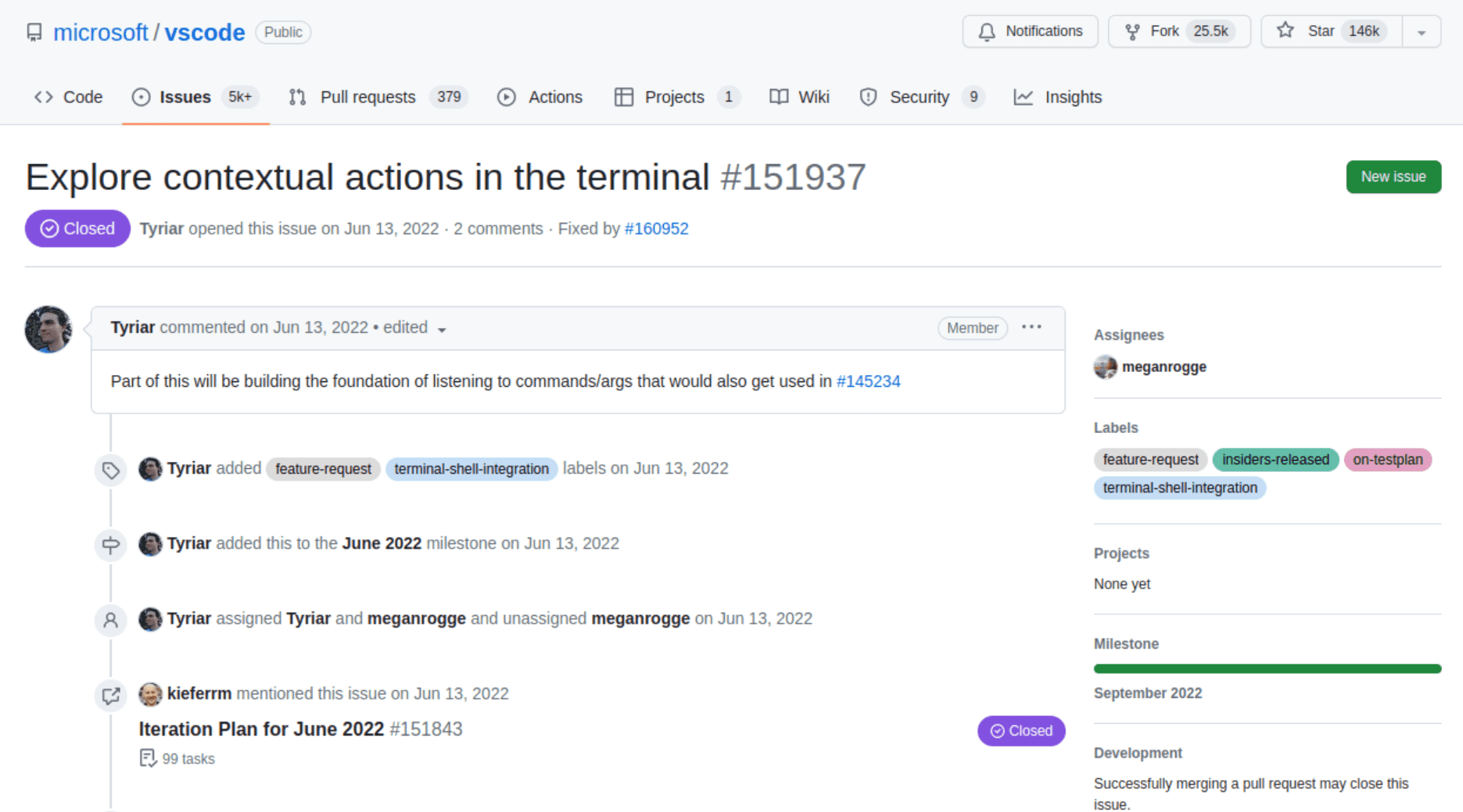
Task: Click the green milestone progress bar
Action: 1267,669
